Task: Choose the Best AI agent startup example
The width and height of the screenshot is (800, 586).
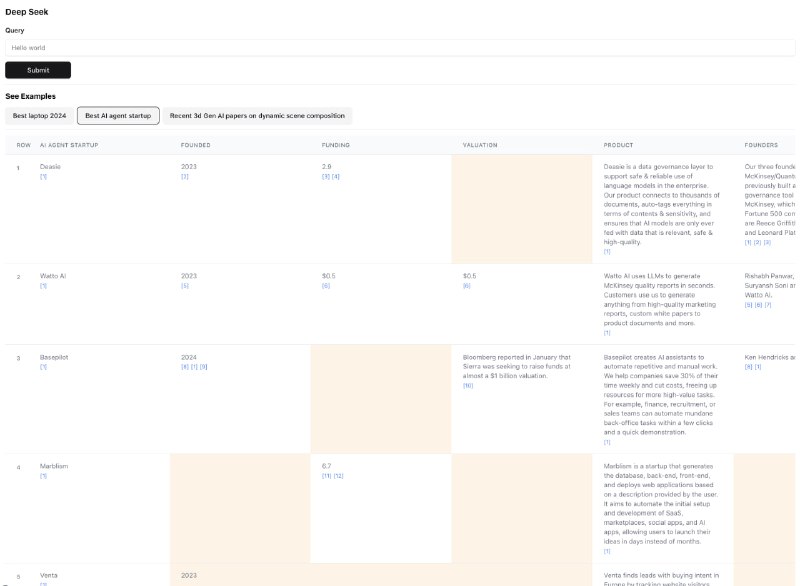Action: coord(118,116)
